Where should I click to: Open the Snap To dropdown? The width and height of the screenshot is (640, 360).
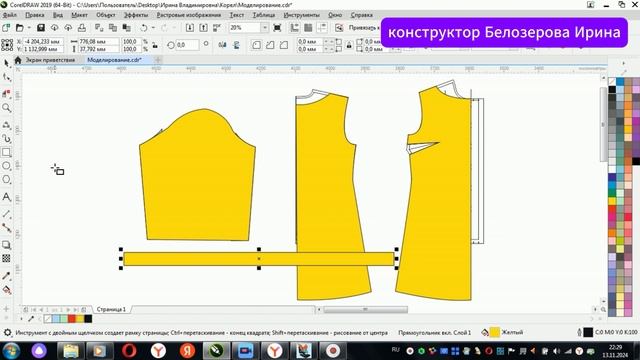tap(364, 28)
